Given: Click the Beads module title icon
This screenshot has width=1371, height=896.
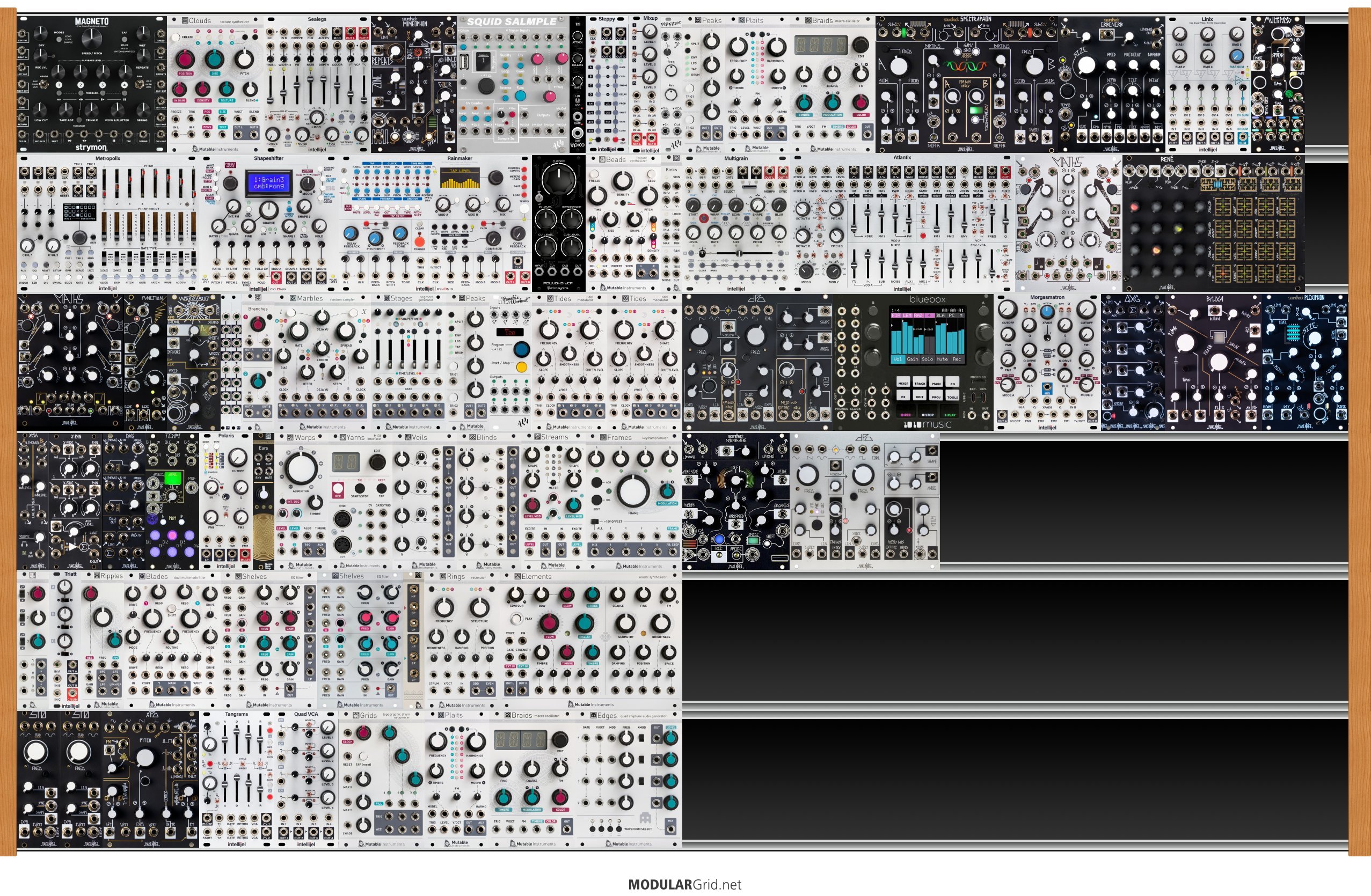Looking at the screenshot, I should [601, 159].
